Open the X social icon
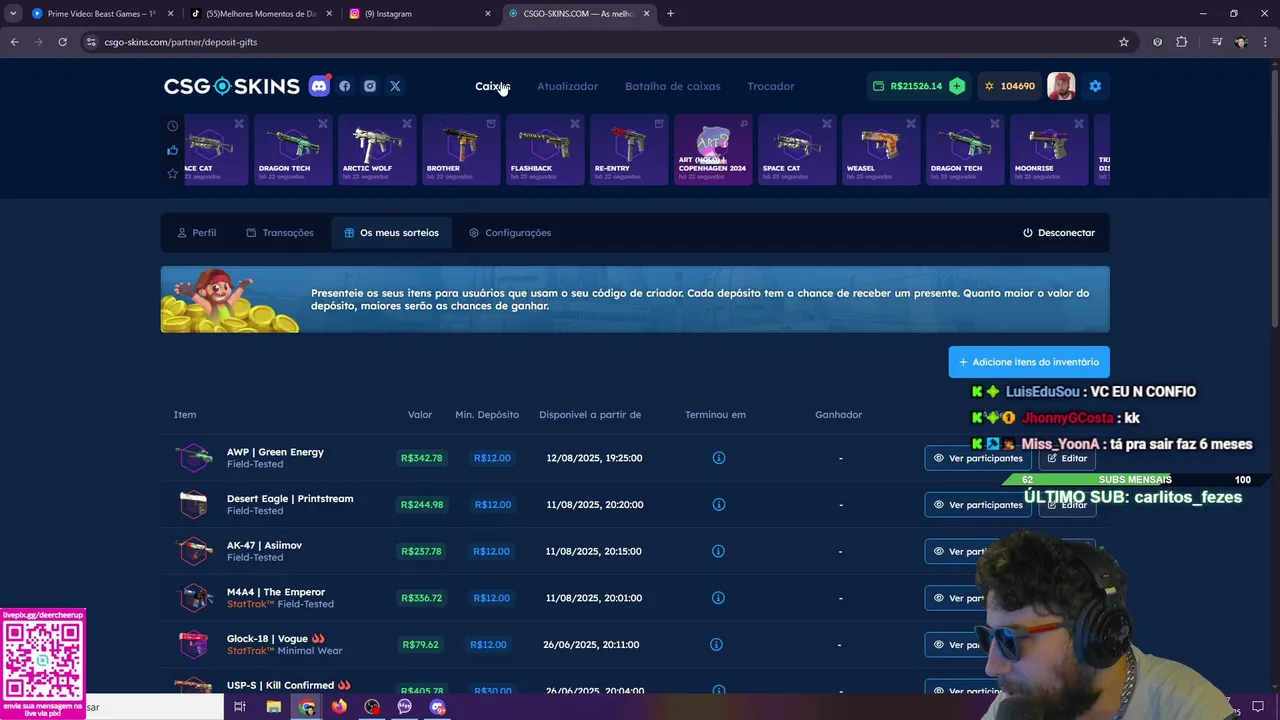 [x=395, y=86]
